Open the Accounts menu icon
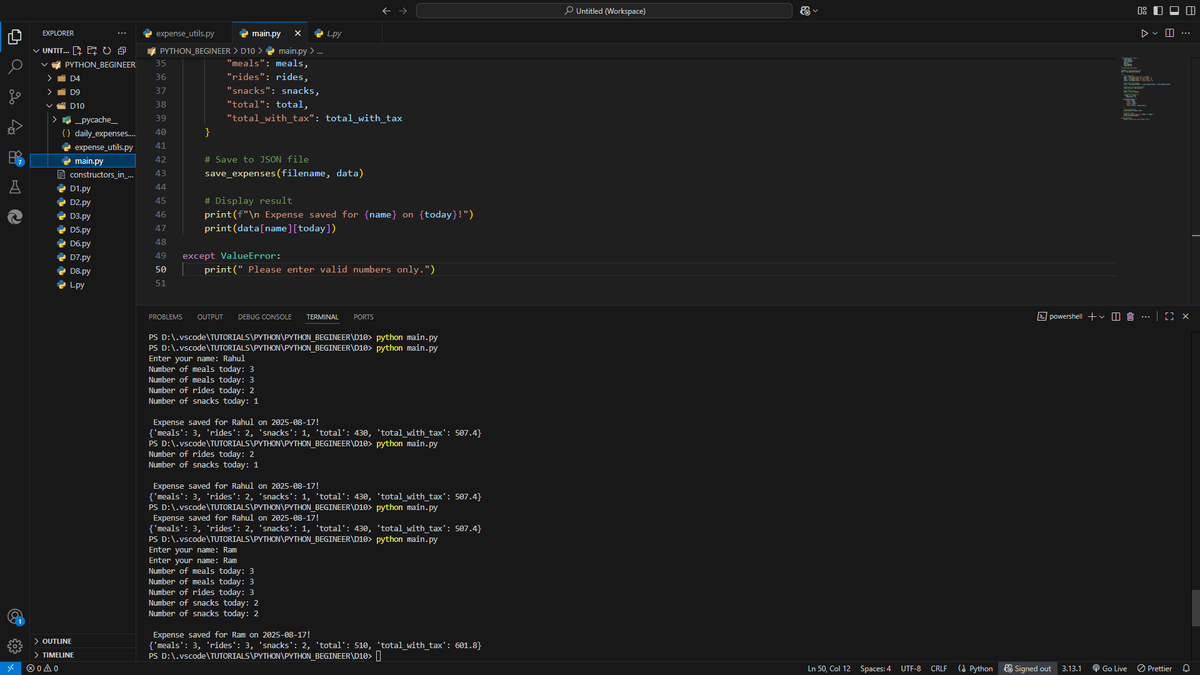Viewport: 1200px width, 675px height. 15,617
